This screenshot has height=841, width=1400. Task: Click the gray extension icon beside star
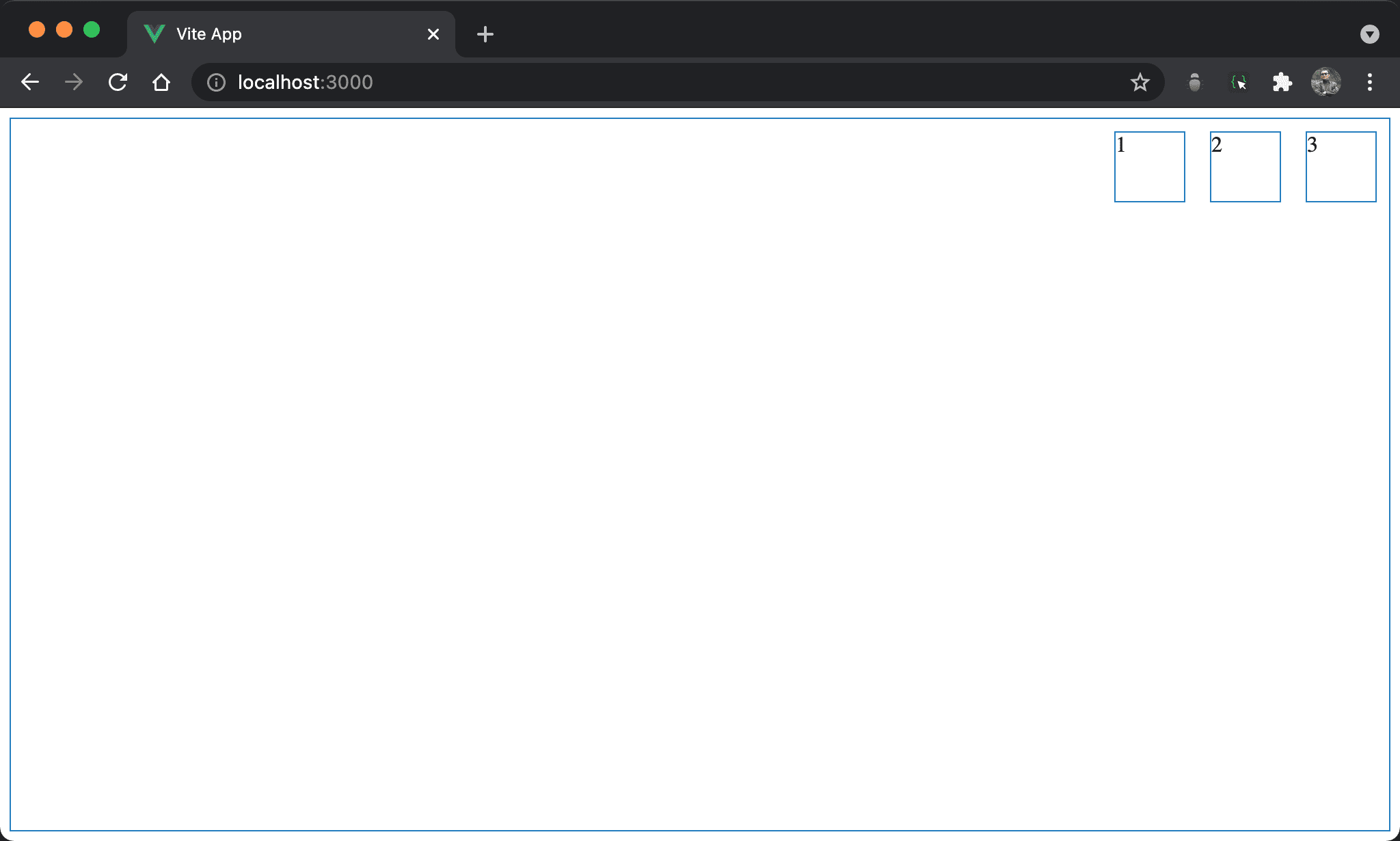[1194, 83]
